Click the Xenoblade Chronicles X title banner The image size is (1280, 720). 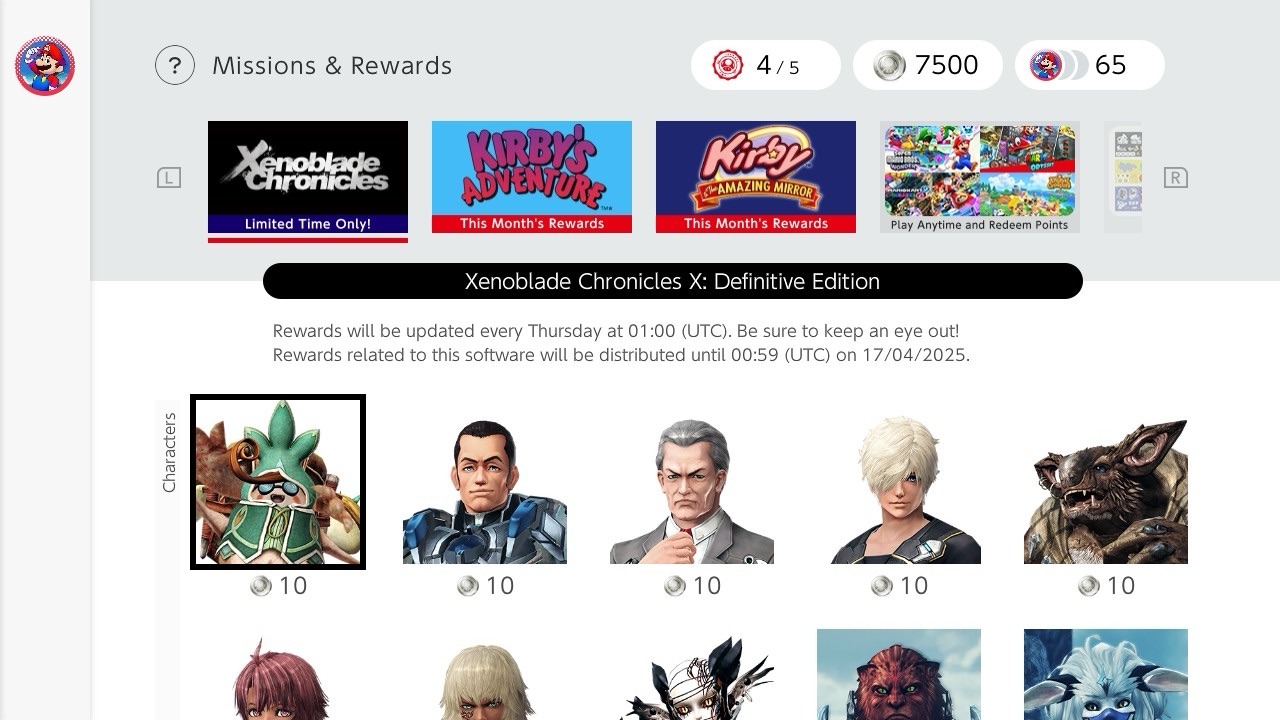pyautogui.click(x=673, y=281)
